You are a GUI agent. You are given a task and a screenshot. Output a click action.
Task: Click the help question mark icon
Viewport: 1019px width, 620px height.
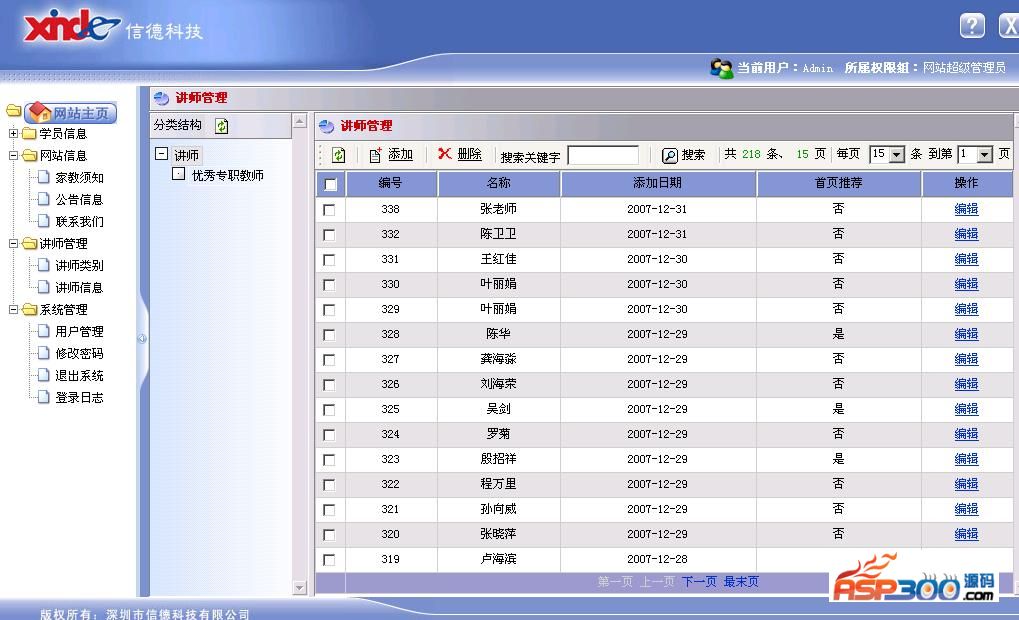pyautogui.click(x=971, y=26)
